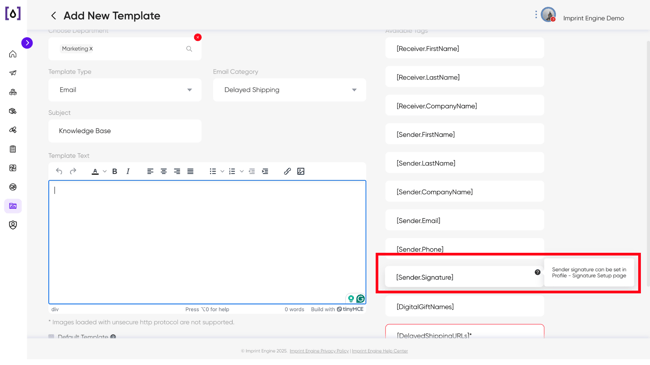Screen dimensions: 650x365
Task: Click the green Grammarly icon in the editor
Action: tap(361, 298)
